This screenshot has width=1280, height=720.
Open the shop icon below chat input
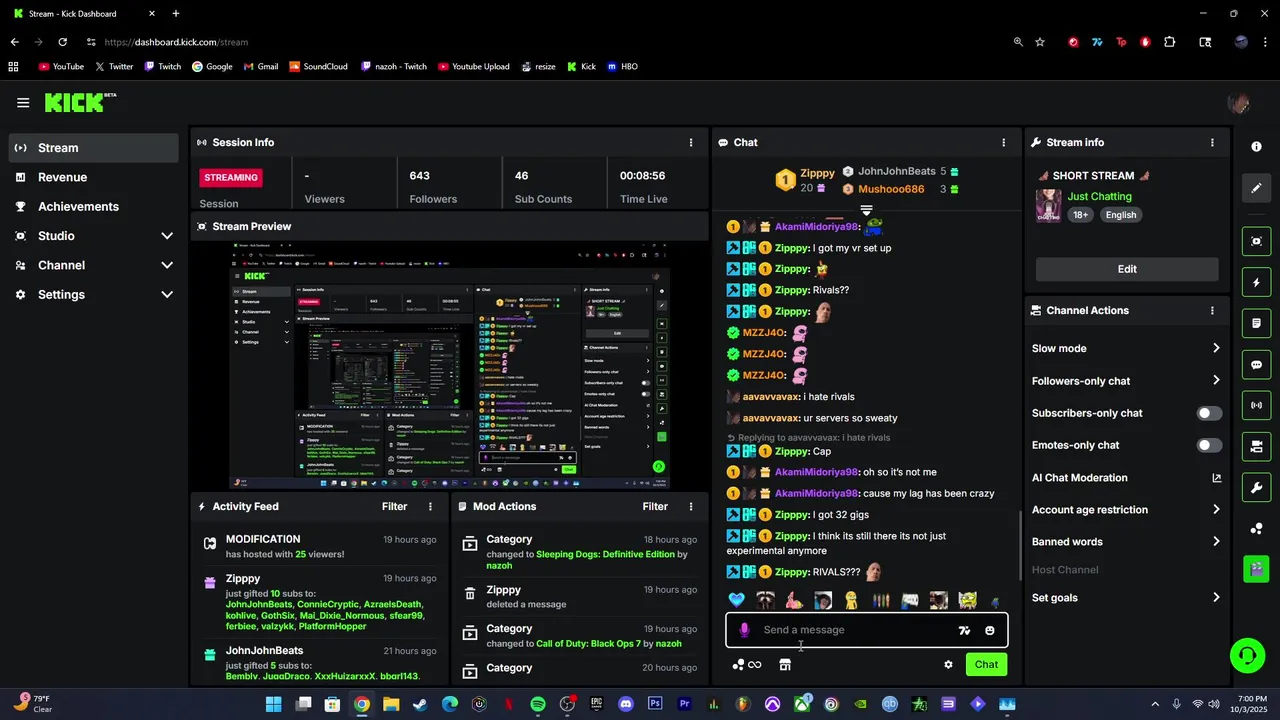pos(785,664)
